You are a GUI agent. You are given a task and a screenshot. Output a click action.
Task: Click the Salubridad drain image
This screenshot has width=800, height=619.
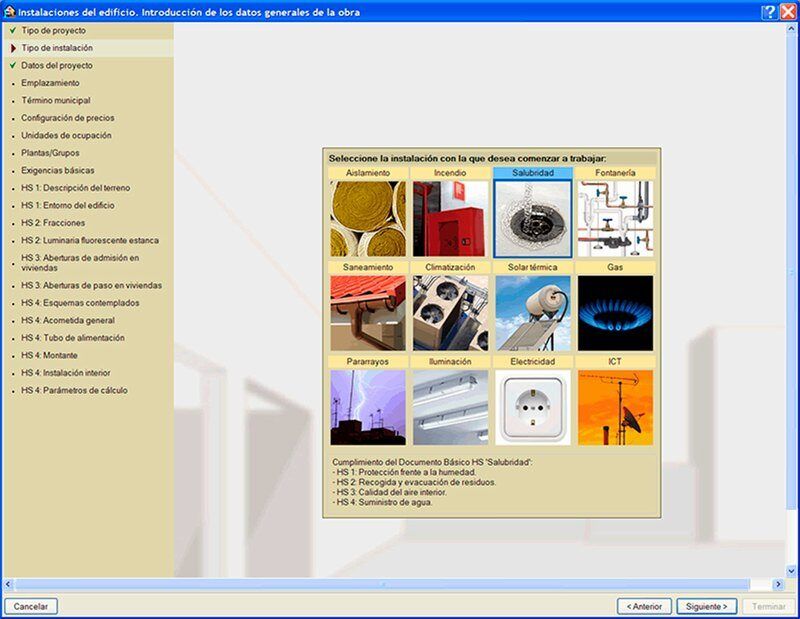pyautogui.click(x=533, y=218)
